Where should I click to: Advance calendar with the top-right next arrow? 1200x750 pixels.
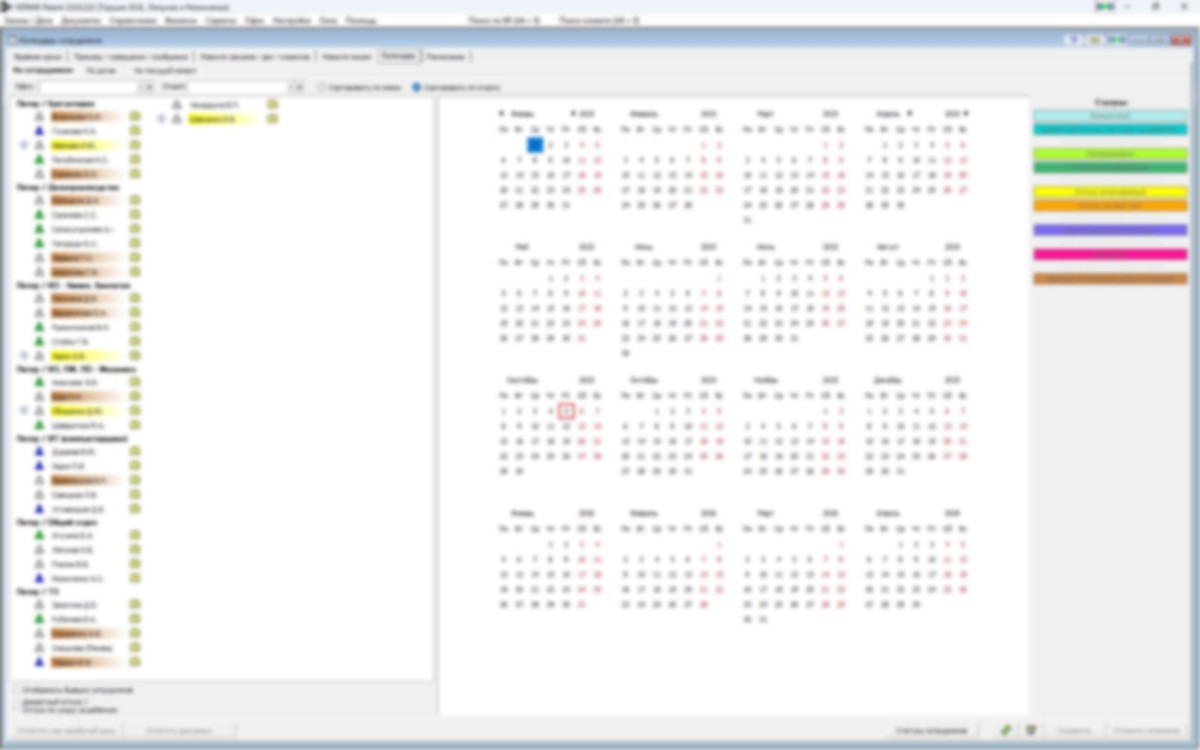(966, 114)
